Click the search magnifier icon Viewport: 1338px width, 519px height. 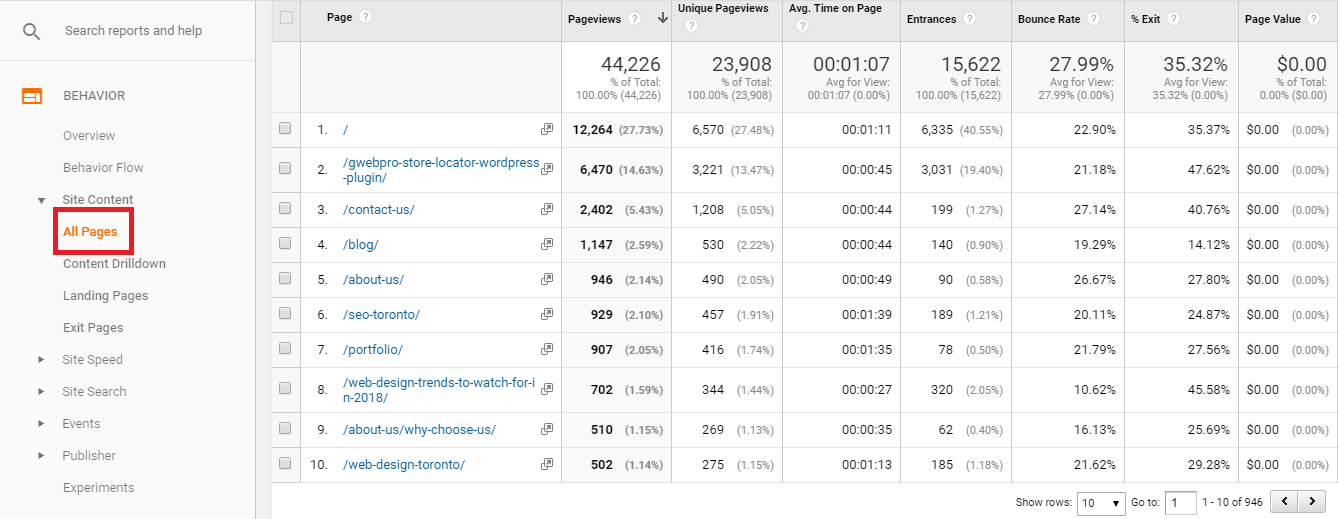[32, 31]
